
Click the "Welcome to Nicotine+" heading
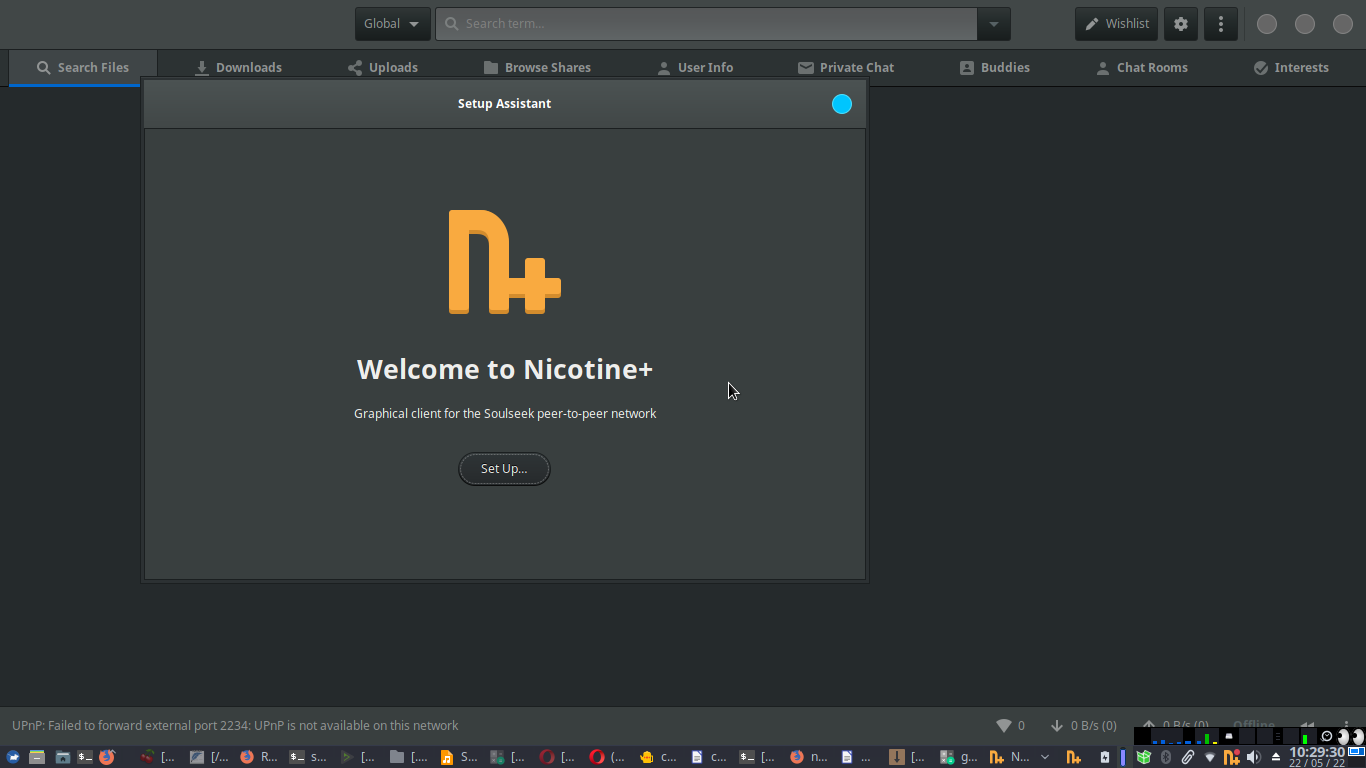tap(505, 369)
